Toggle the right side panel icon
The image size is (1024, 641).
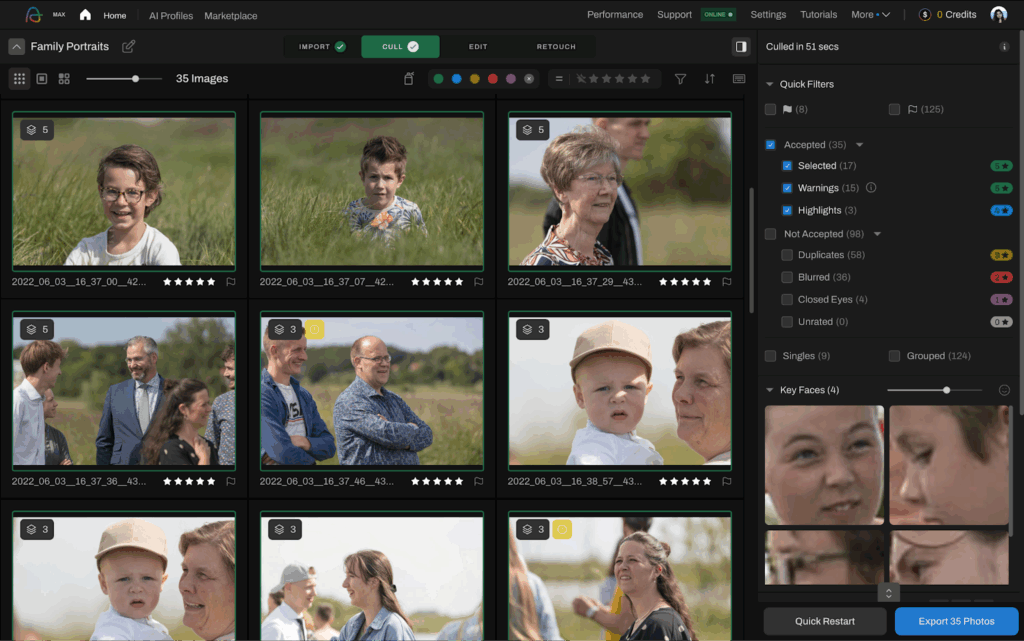(741, 46)
